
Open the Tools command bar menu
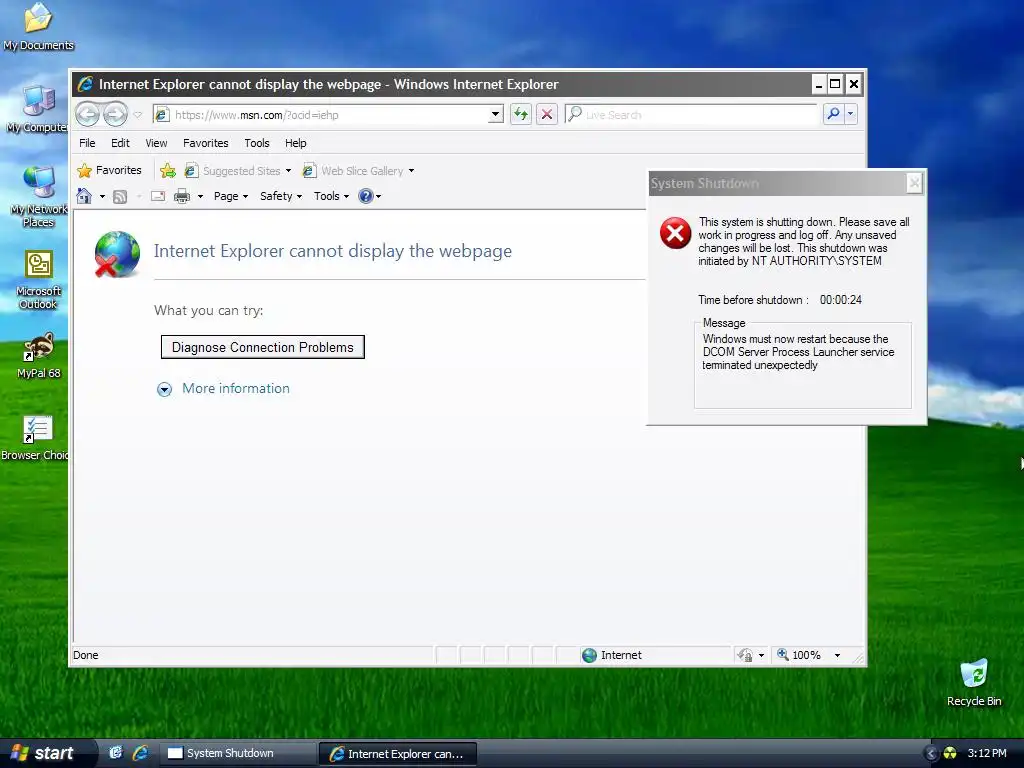coord(331,196)
